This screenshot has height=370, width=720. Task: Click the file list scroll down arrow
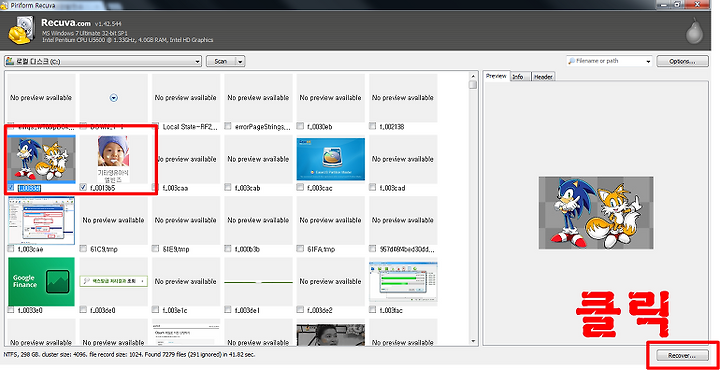(x=473, y=342)
